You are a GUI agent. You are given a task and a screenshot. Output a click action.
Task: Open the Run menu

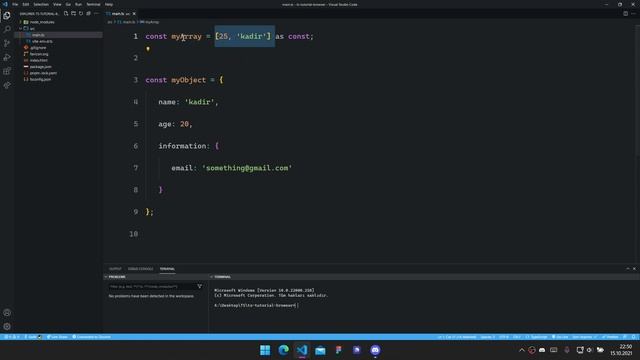78,4
